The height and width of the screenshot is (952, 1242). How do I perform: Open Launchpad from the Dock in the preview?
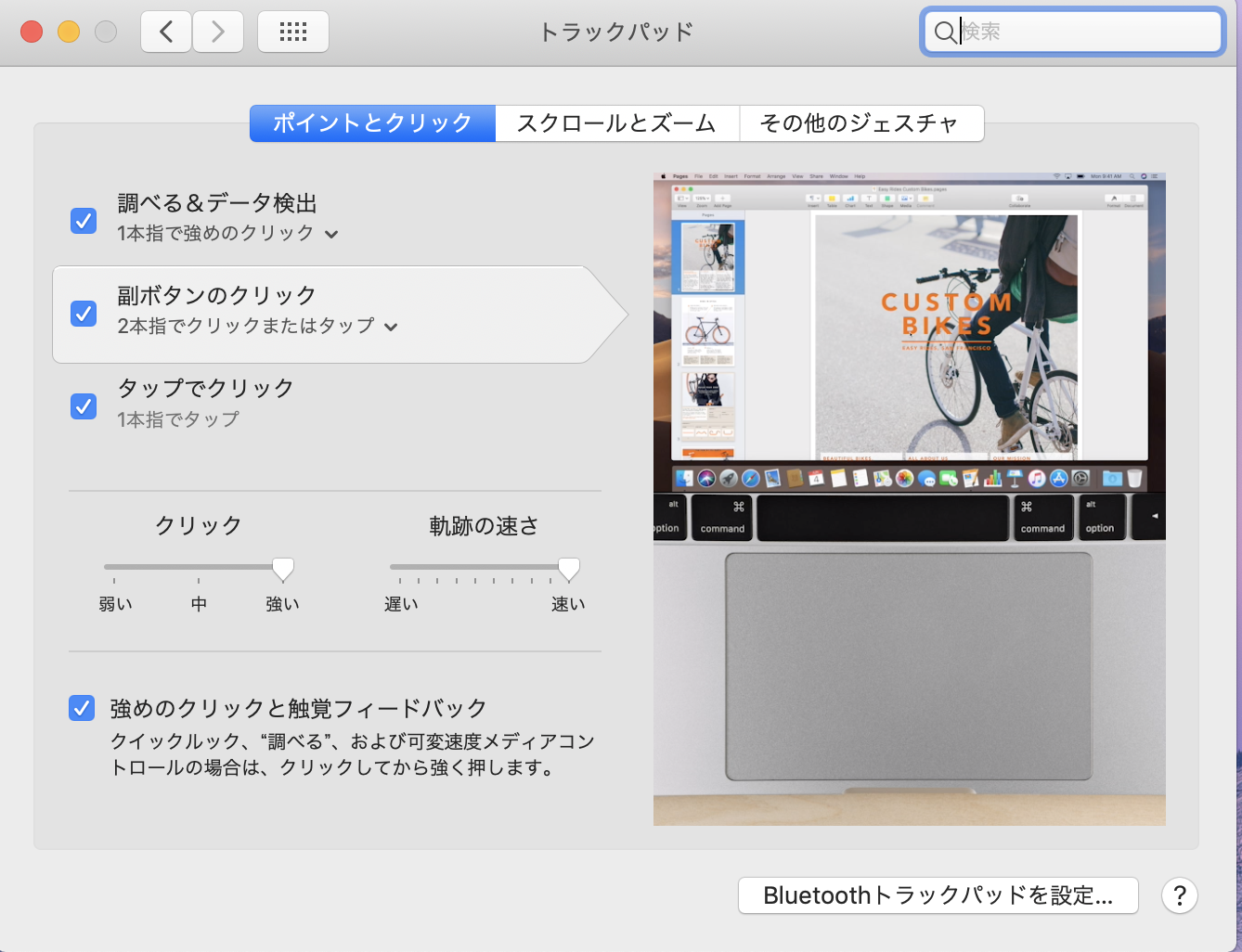click(x=728, y=479)
